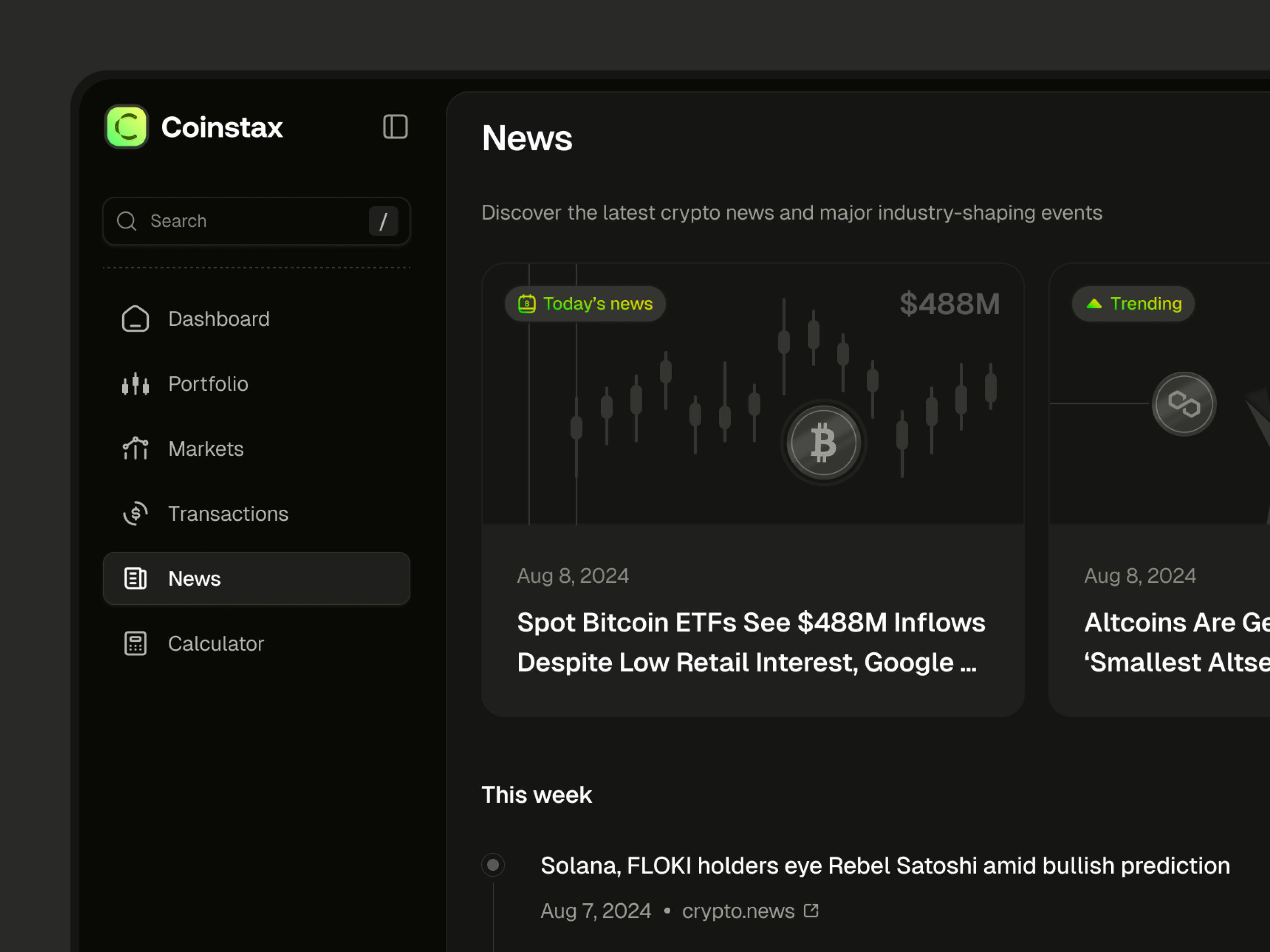The height and width of the screenshot is (952, 1270).
Task: Click the Calculator icon in the sidebar
Action: (135, 643)
